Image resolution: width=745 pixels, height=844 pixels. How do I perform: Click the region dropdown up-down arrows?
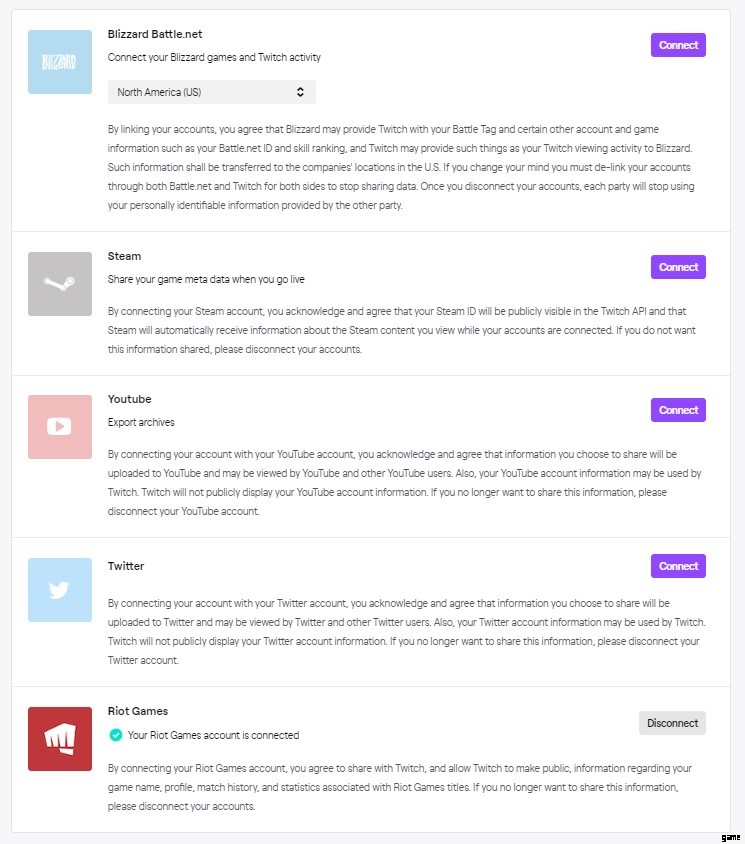coord(300,92)
